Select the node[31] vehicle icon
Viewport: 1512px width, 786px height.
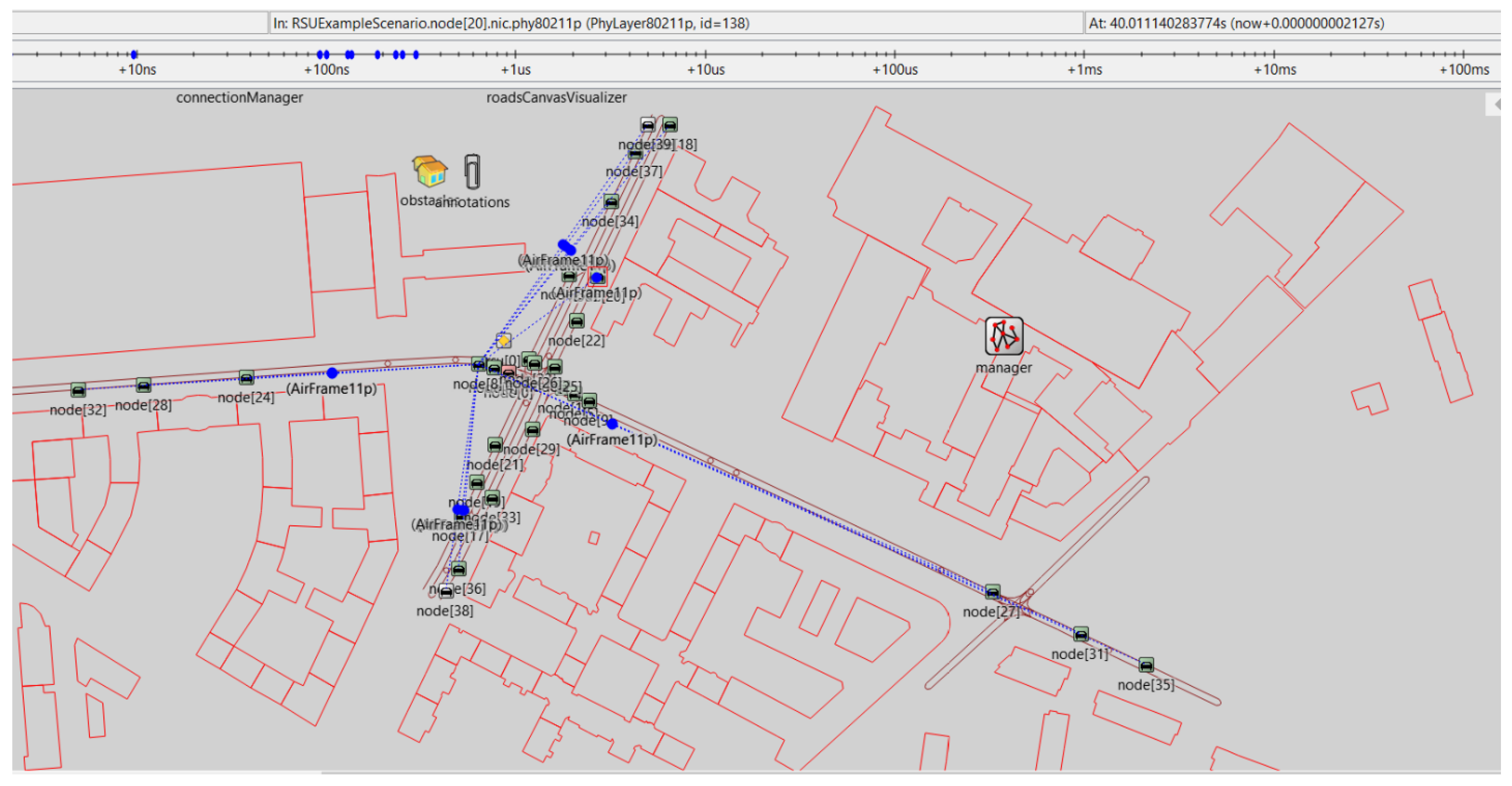[1080, 635]
